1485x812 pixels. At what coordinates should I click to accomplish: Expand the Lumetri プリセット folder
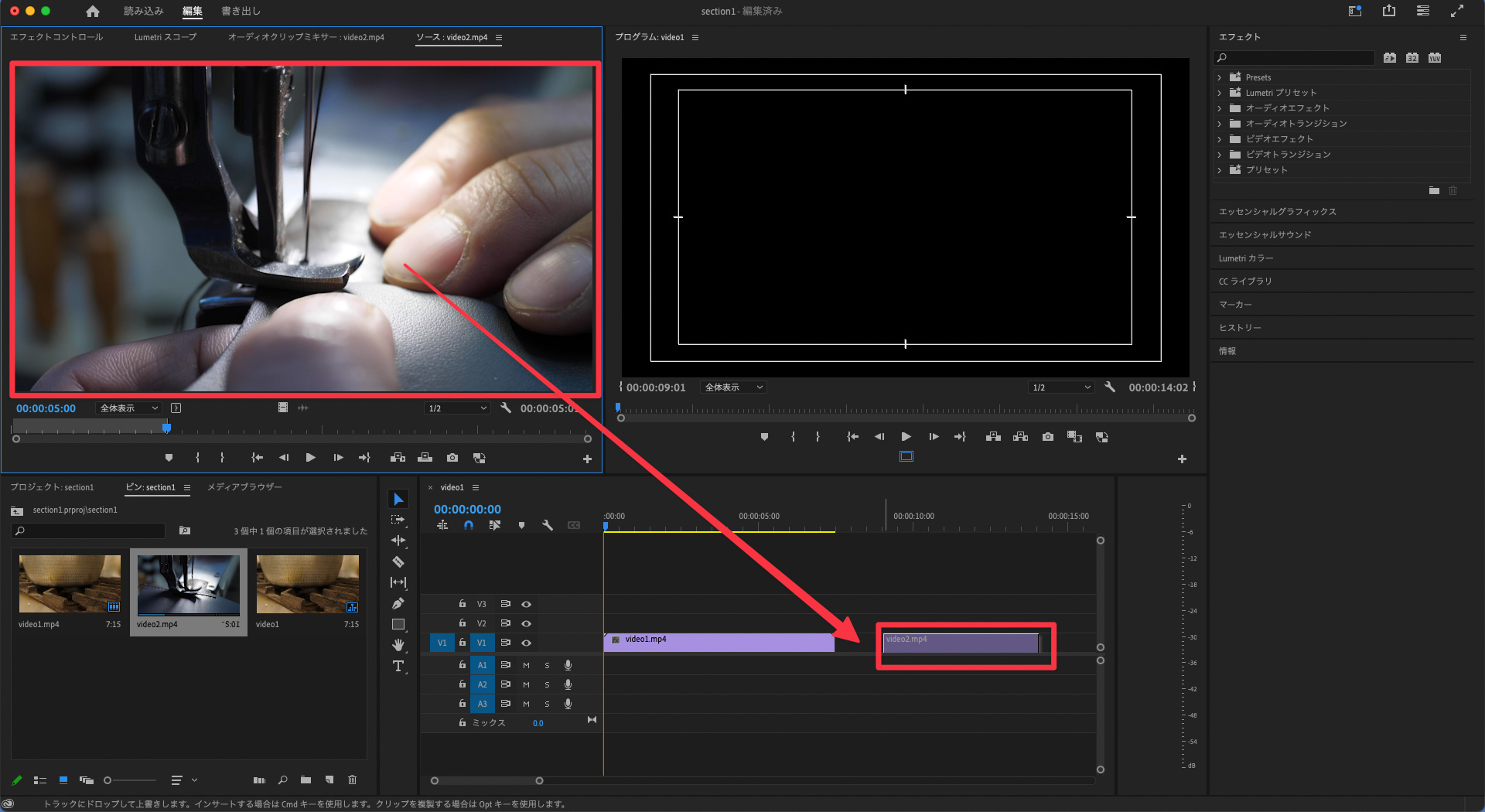click(x=1220, y=93)
